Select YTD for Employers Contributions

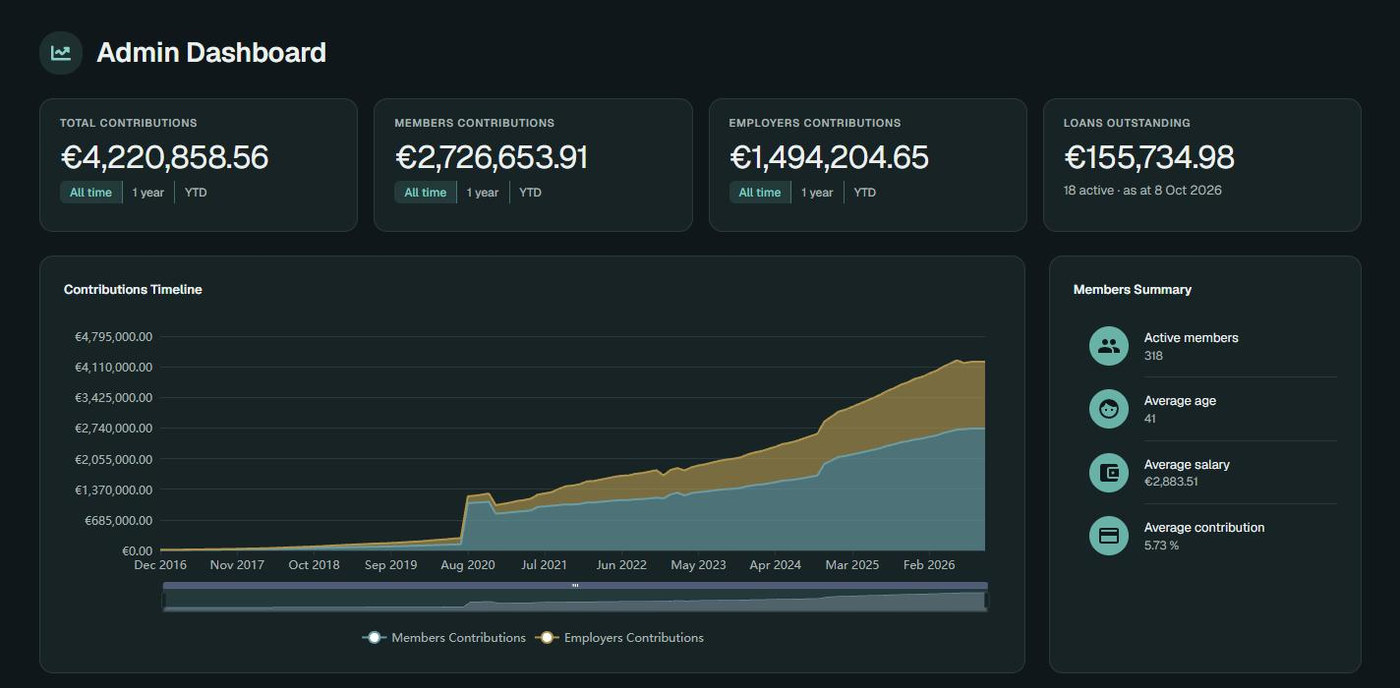(x=865, y=192)
